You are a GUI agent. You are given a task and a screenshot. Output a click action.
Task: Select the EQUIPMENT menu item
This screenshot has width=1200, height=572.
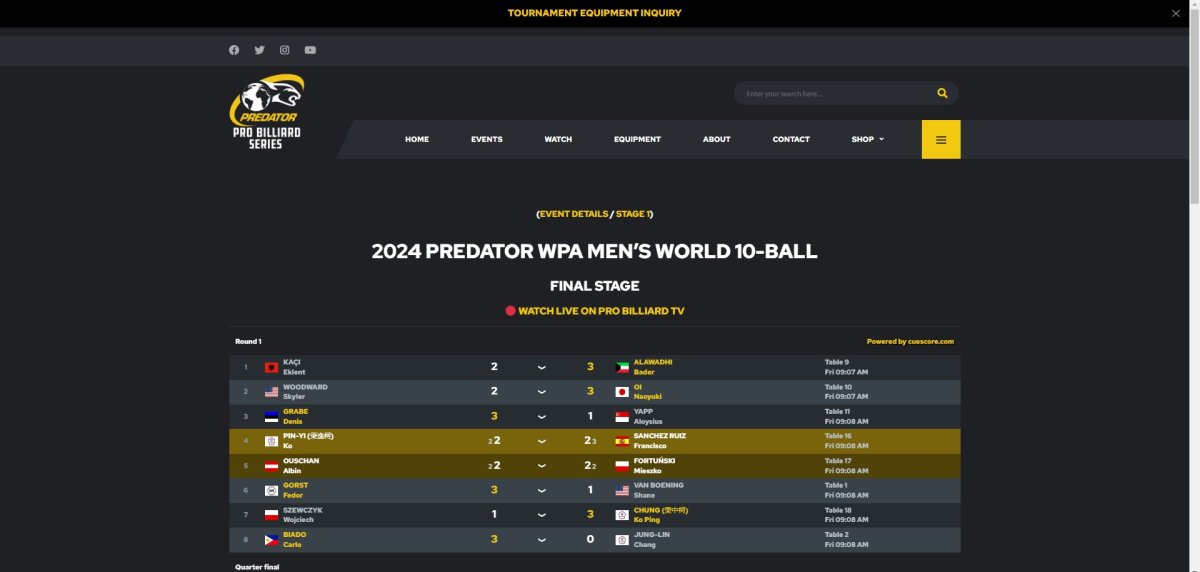click(637, 139)
